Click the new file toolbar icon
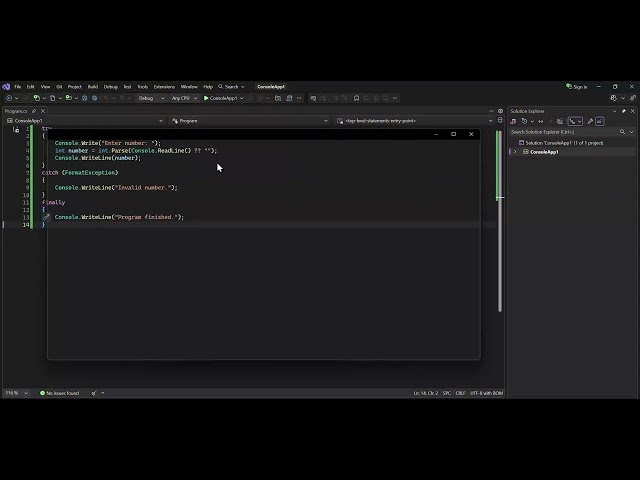The image size is (640, 480). [53, 98]
